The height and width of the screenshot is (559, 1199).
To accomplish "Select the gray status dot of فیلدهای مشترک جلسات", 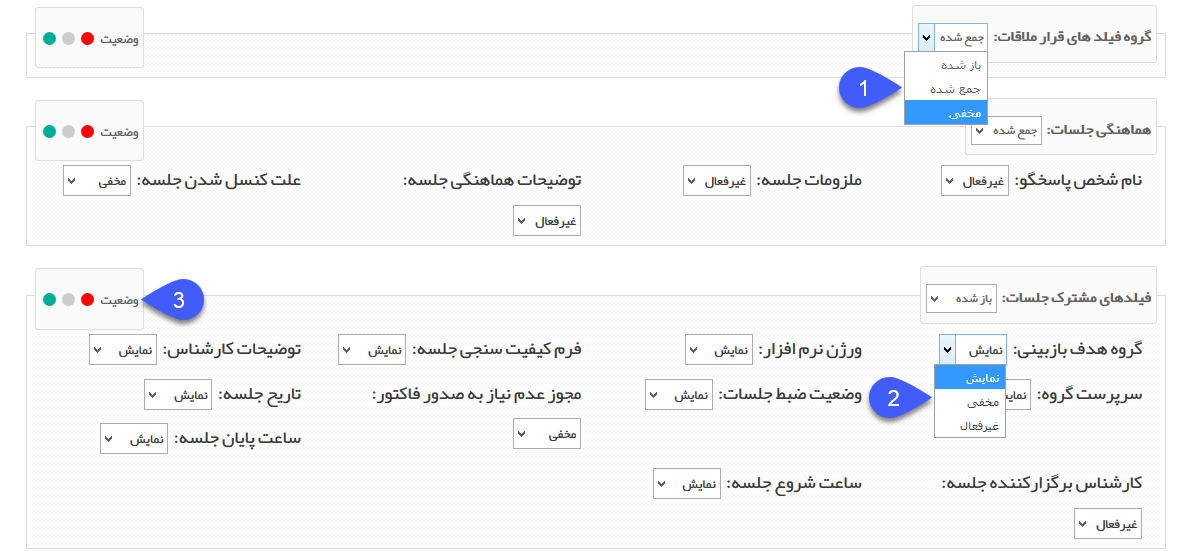I will coord(68,299).
